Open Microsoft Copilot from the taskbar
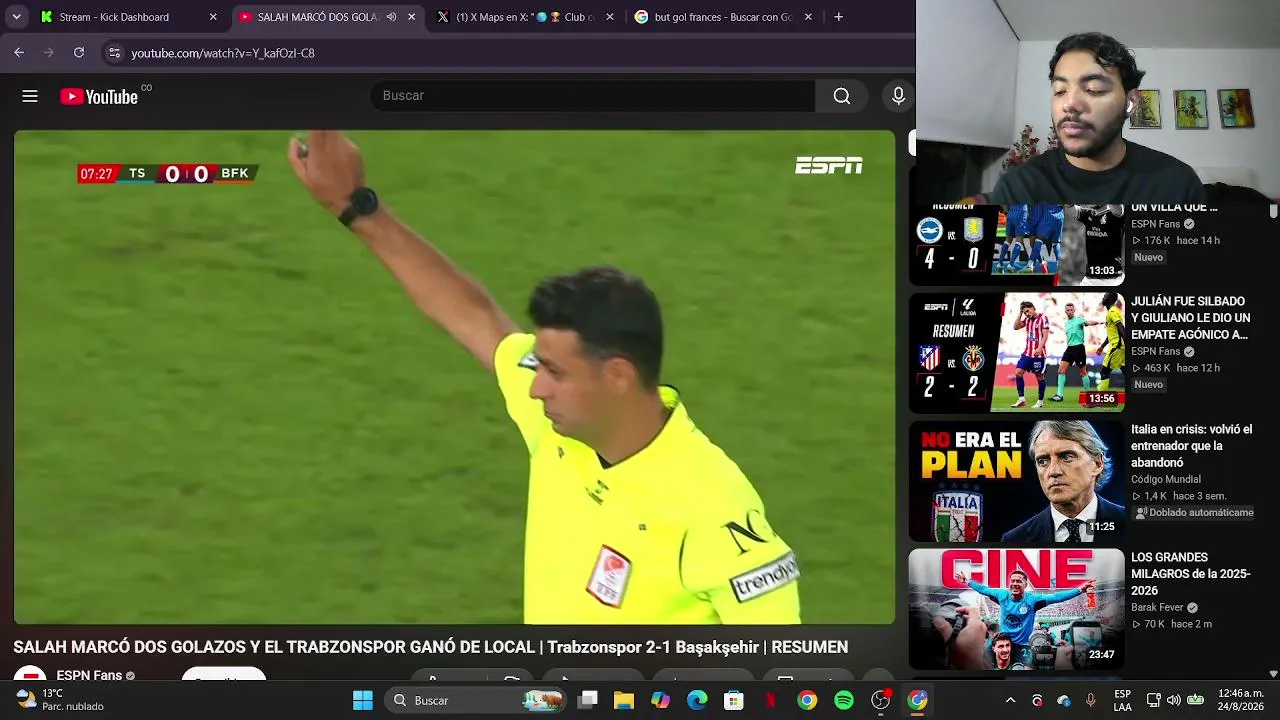 coord(661,700)
